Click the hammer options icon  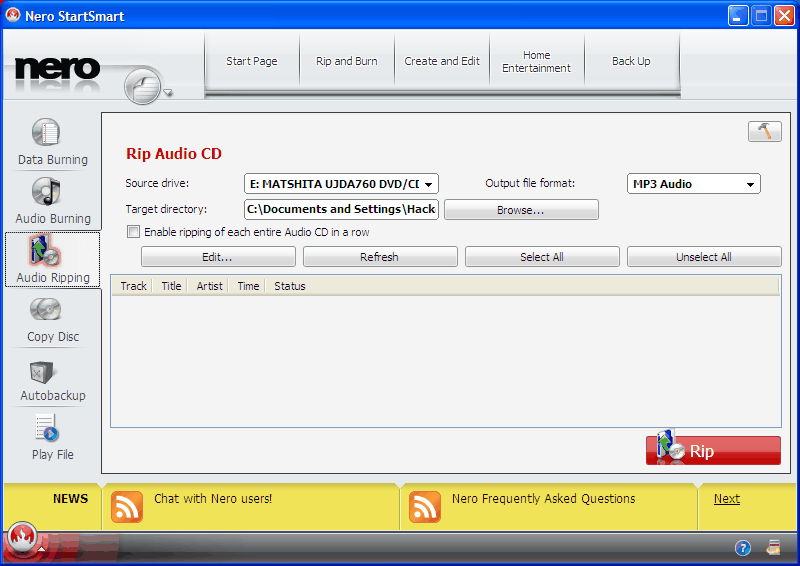[764, 132]
